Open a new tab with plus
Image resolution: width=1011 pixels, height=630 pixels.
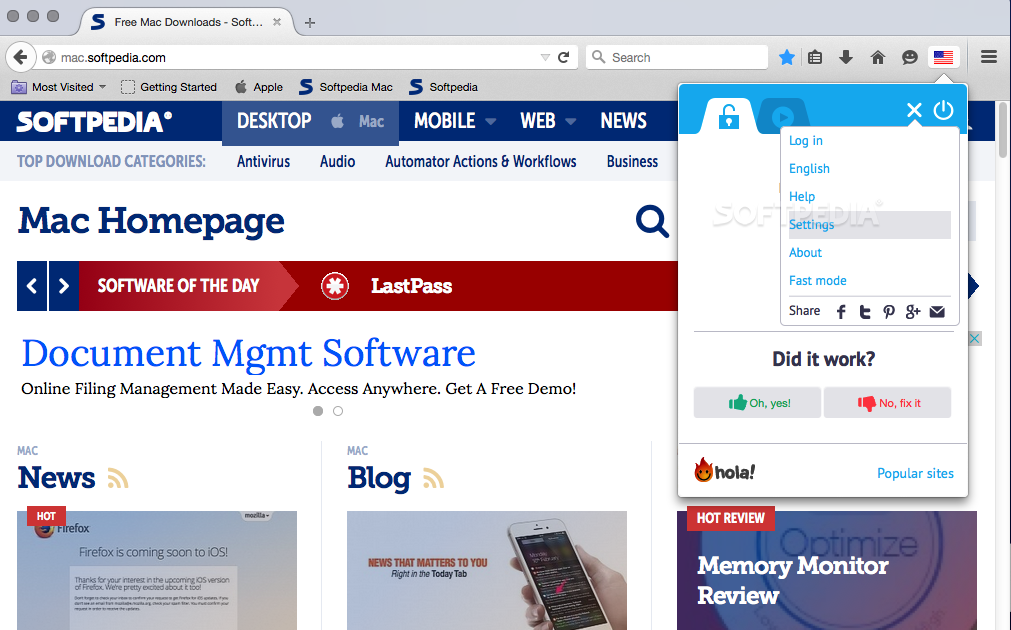310,23
